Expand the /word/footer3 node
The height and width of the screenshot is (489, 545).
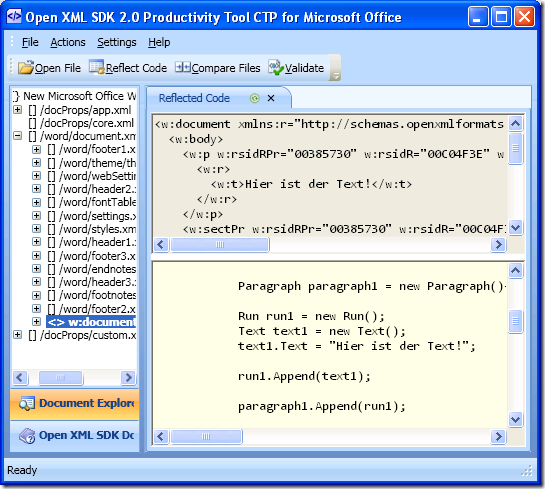click(x=36, y=255)
